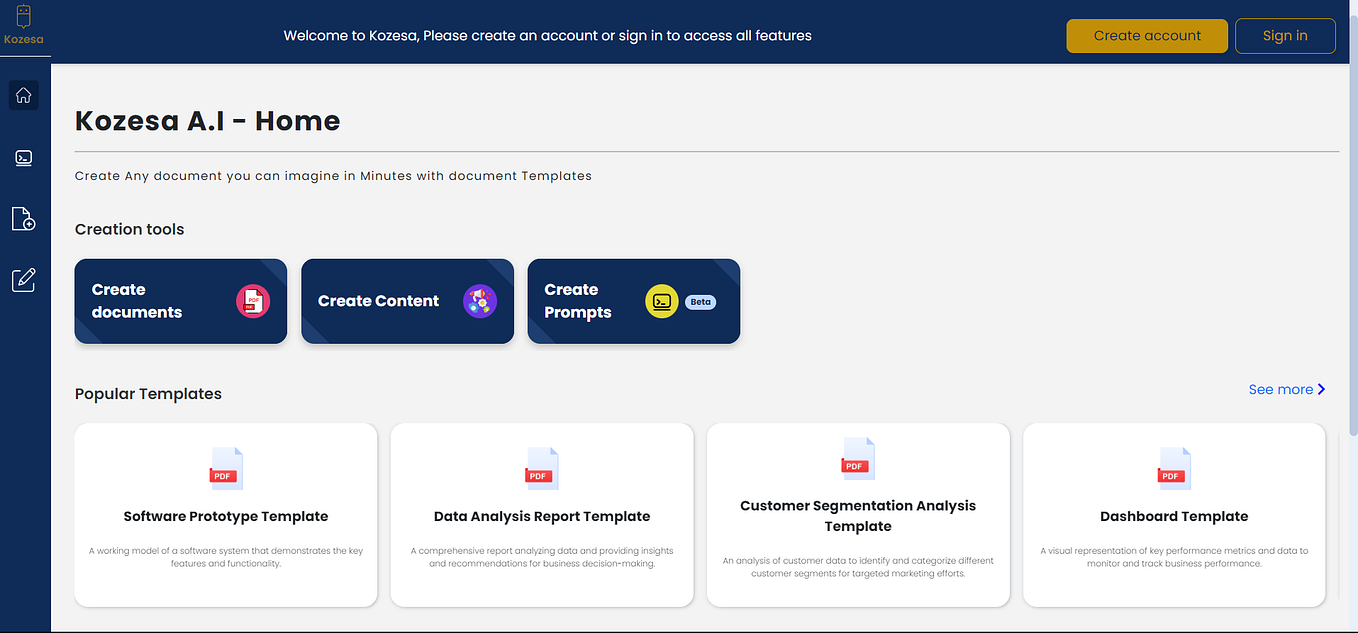Select the Customer Segmentation Analysis Template card
Viewport: 1358px width, 633px height.
tap(857, 515)
